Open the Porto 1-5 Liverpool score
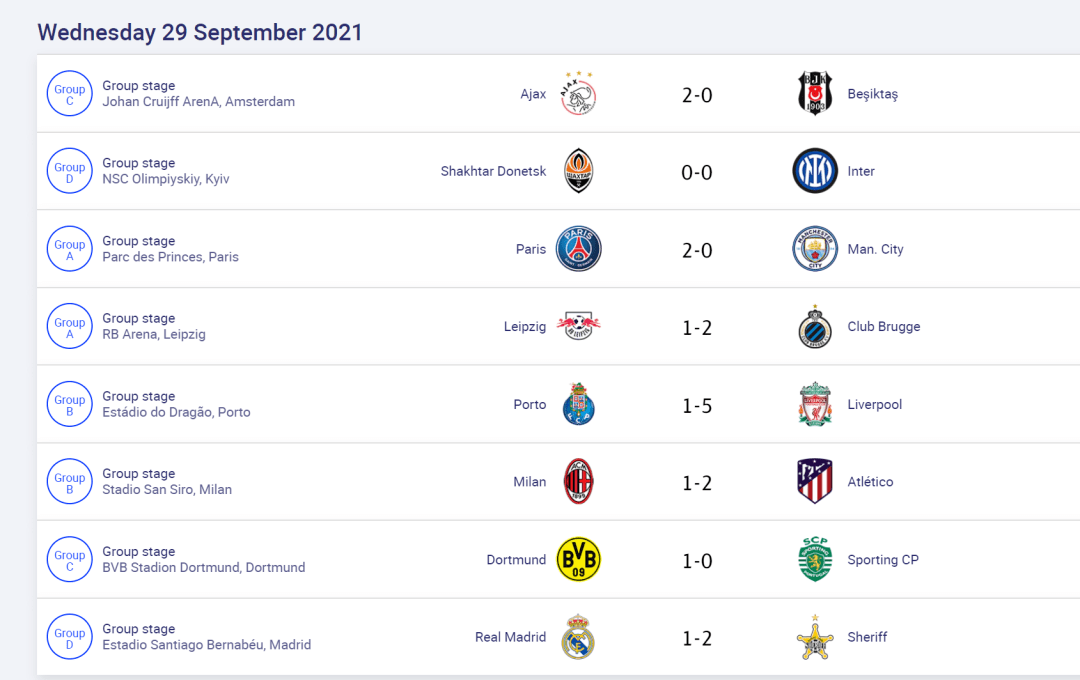 697,406
